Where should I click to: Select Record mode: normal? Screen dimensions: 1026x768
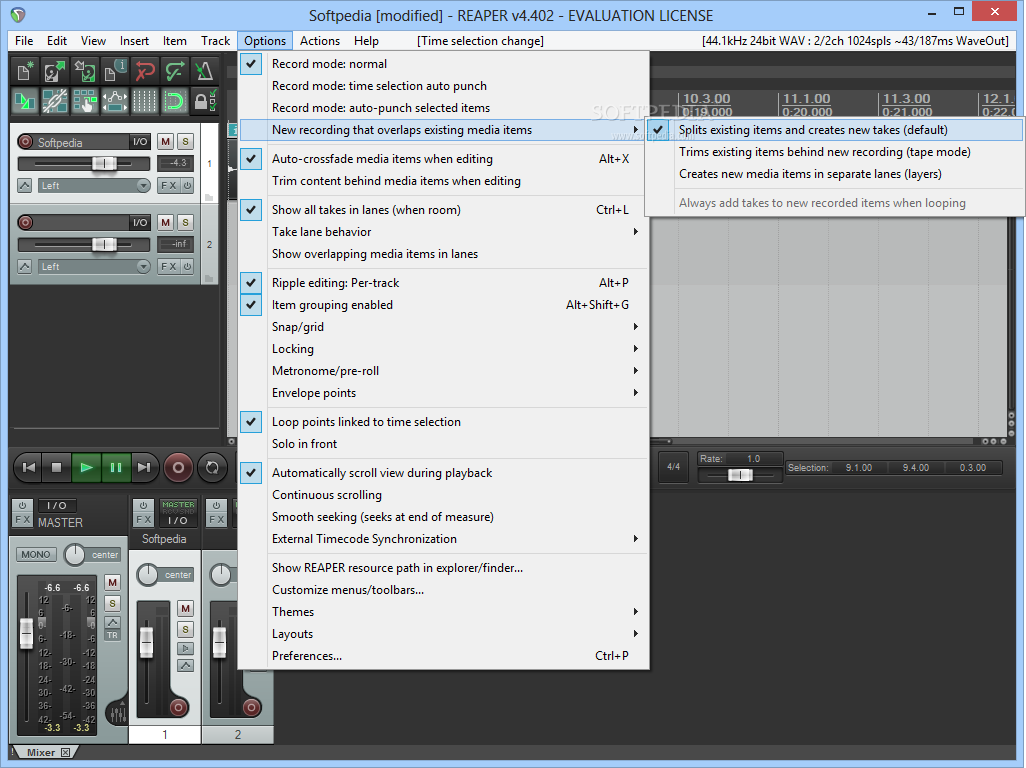pyautogui.click(x=444, y=64)
